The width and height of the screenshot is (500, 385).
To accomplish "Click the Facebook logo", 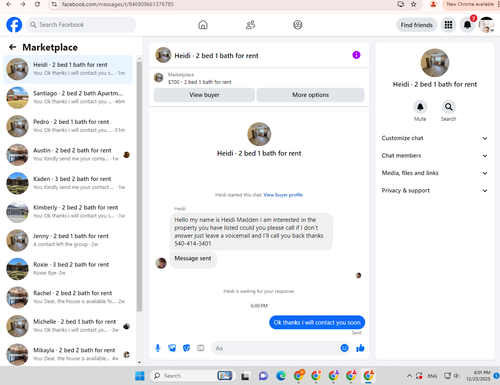I will pos(14,25).
